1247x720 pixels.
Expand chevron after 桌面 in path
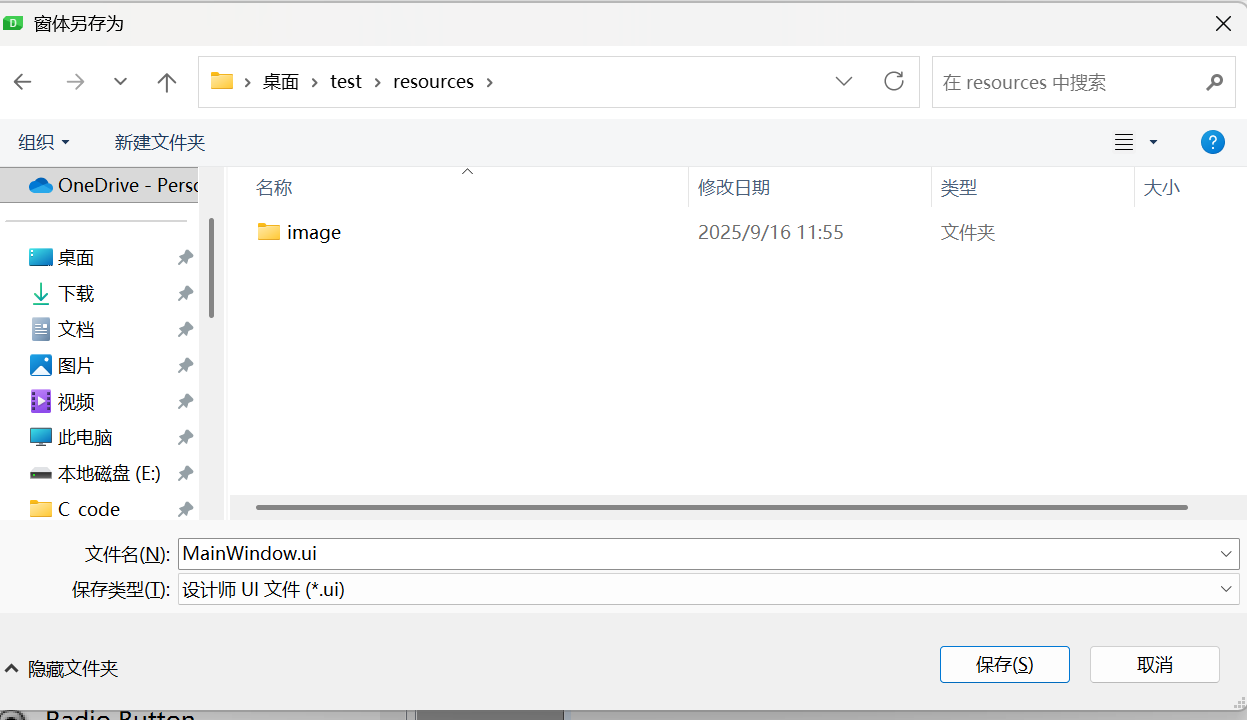tap(315, 82)
